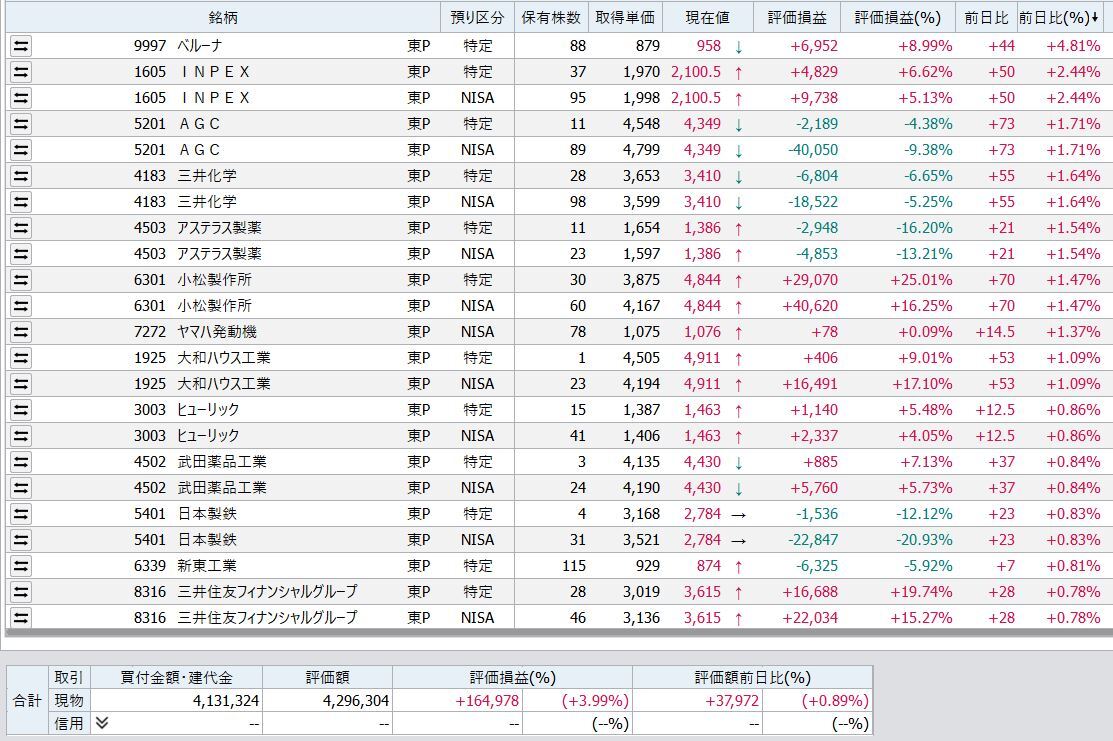Click the acquisition price 929
This screenshot has height=741, width=1113.
[x=647, y=566]
